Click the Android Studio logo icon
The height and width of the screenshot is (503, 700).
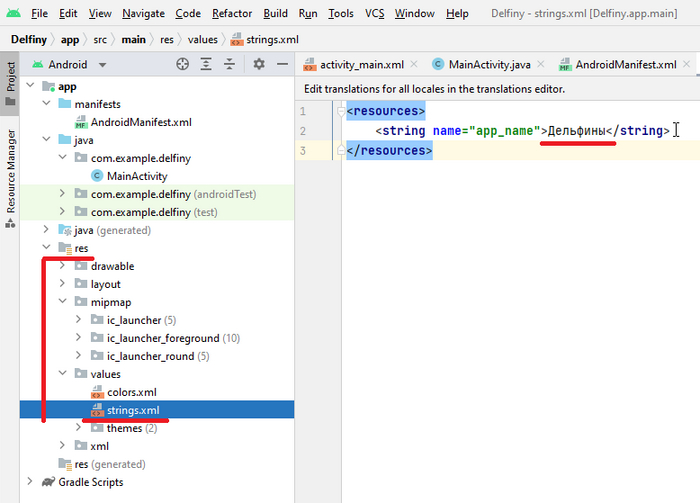(12, 14)
